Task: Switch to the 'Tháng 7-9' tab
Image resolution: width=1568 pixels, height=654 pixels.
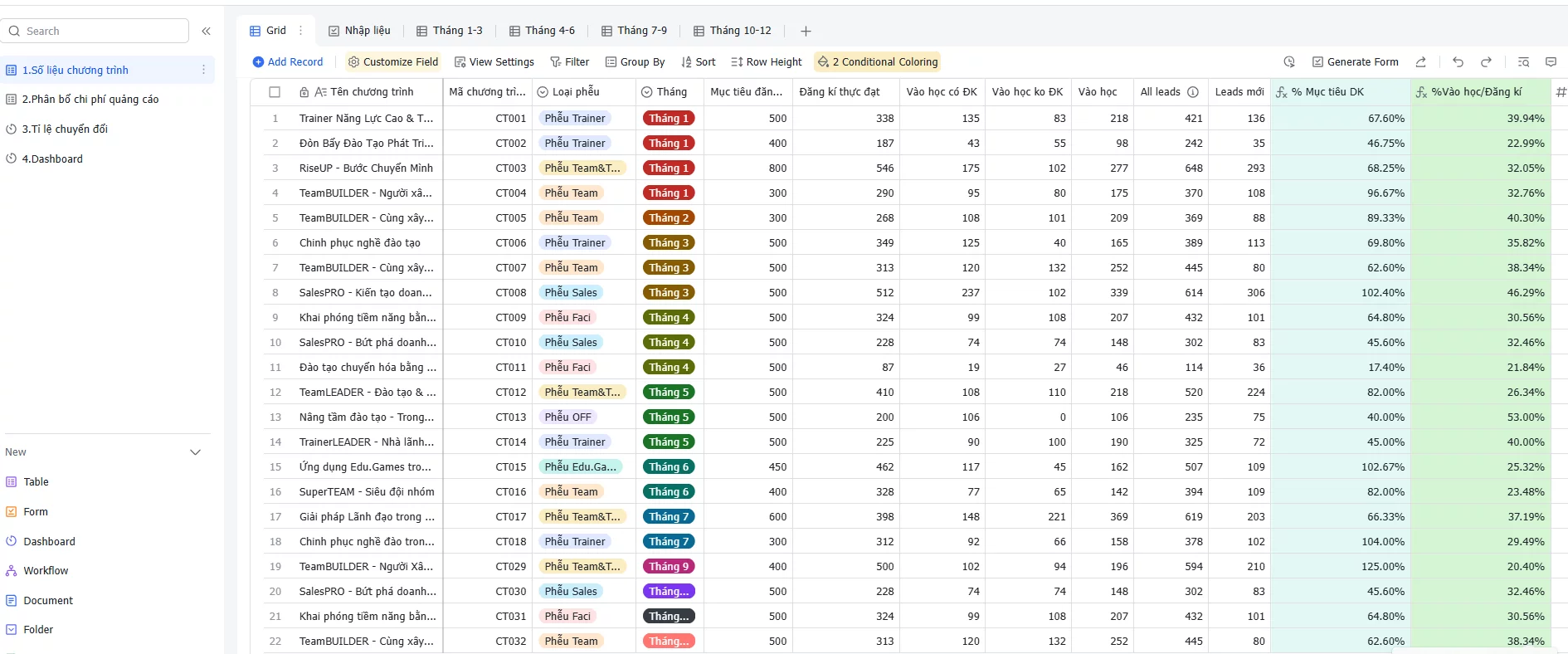Action: (x=634, y=31)
